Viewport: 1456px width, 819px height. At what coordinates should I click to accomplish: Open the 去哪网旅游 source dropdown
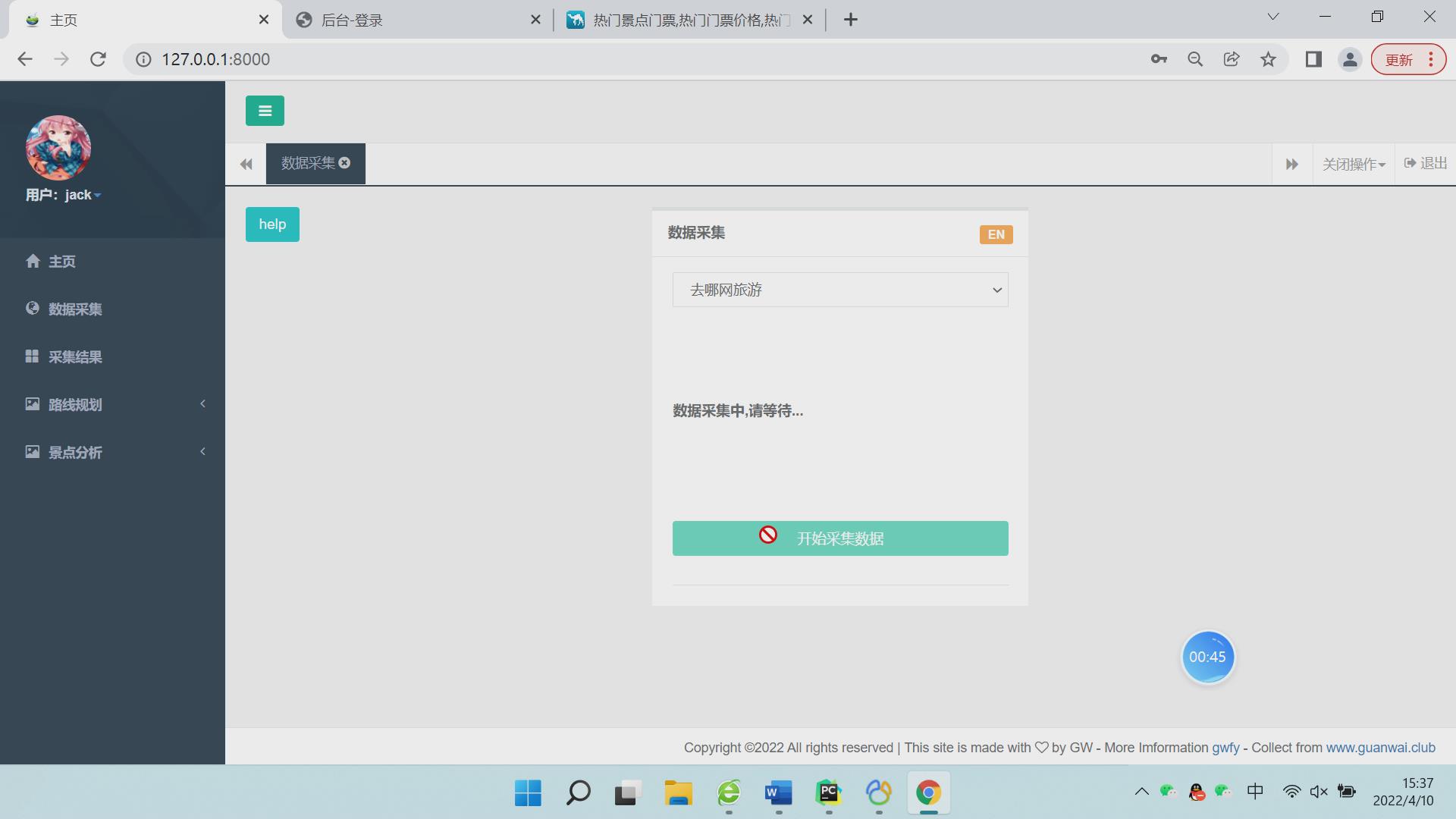(839, 290)
